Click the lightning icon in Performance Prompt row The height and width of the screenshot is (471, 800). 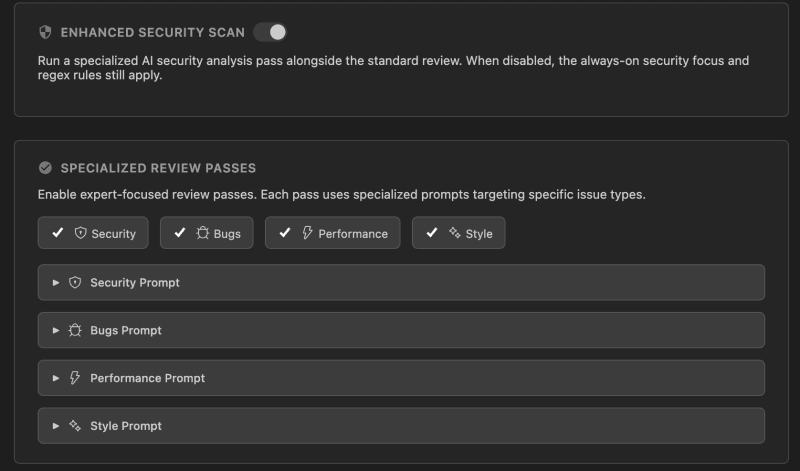point(75,378)
